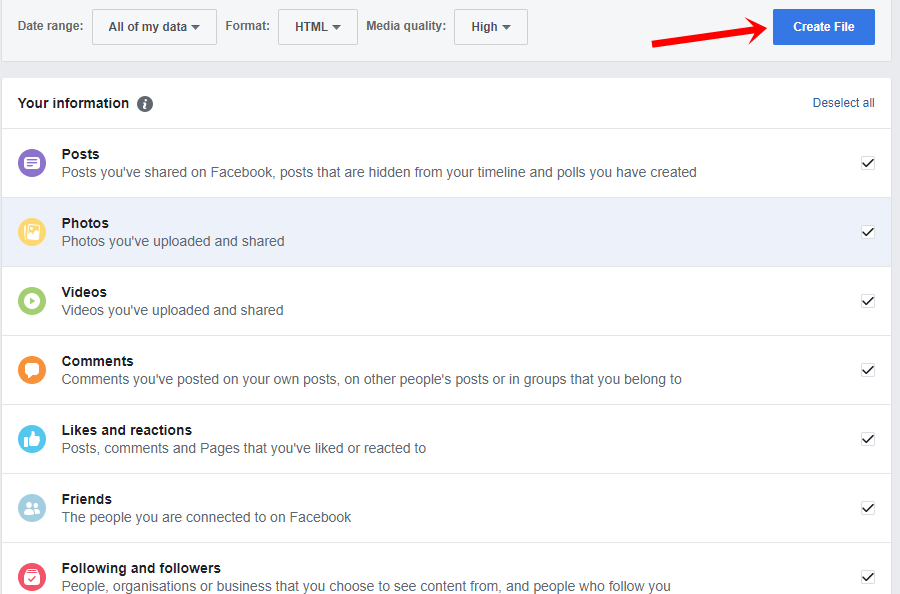Click the Comments heading text
The height and width of the screenshot is (594, 900).
[x=98, y=361]
